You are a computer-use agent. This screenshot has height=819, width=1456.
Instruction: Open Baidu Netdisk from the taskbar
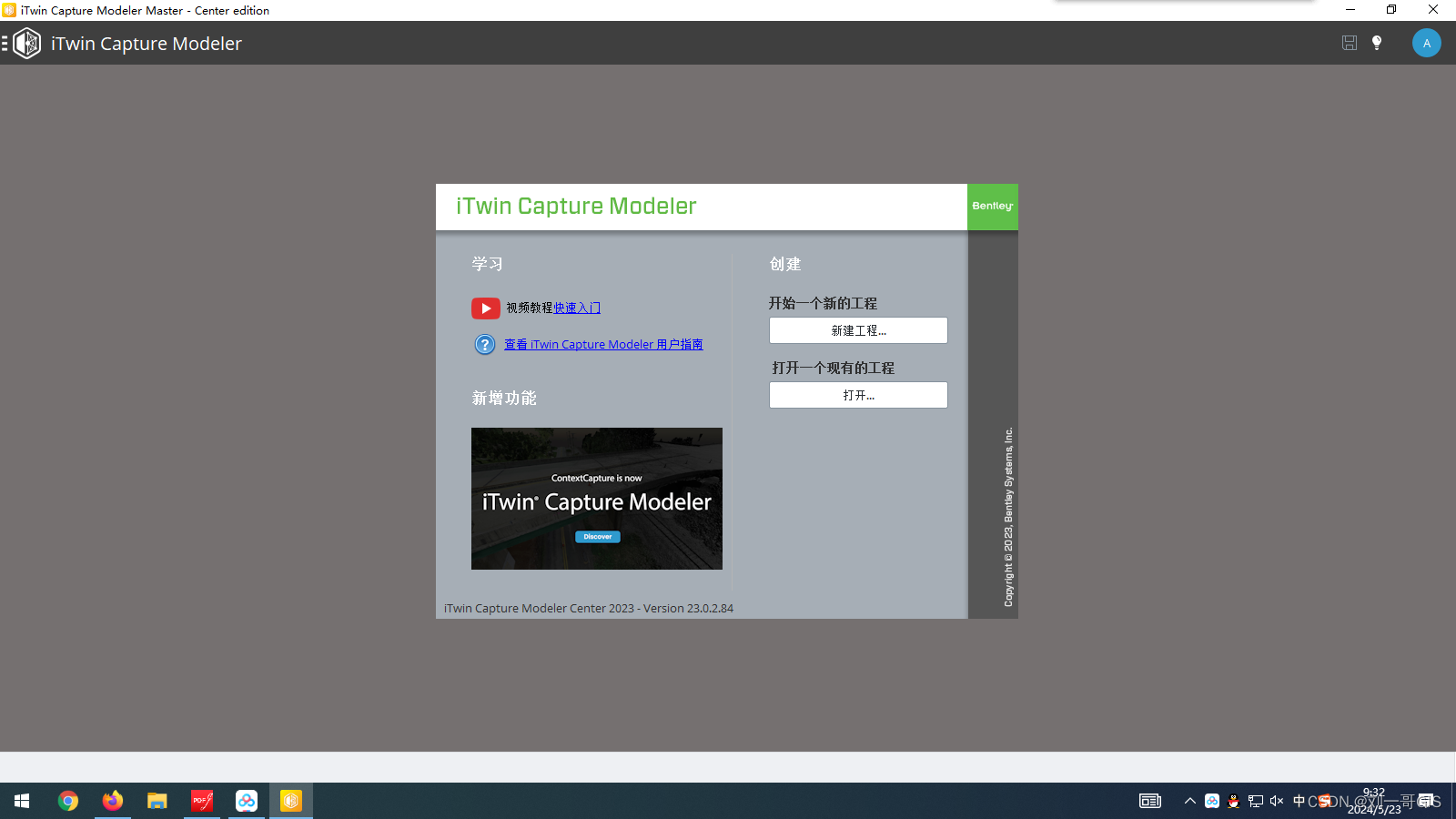coord(247,801)
